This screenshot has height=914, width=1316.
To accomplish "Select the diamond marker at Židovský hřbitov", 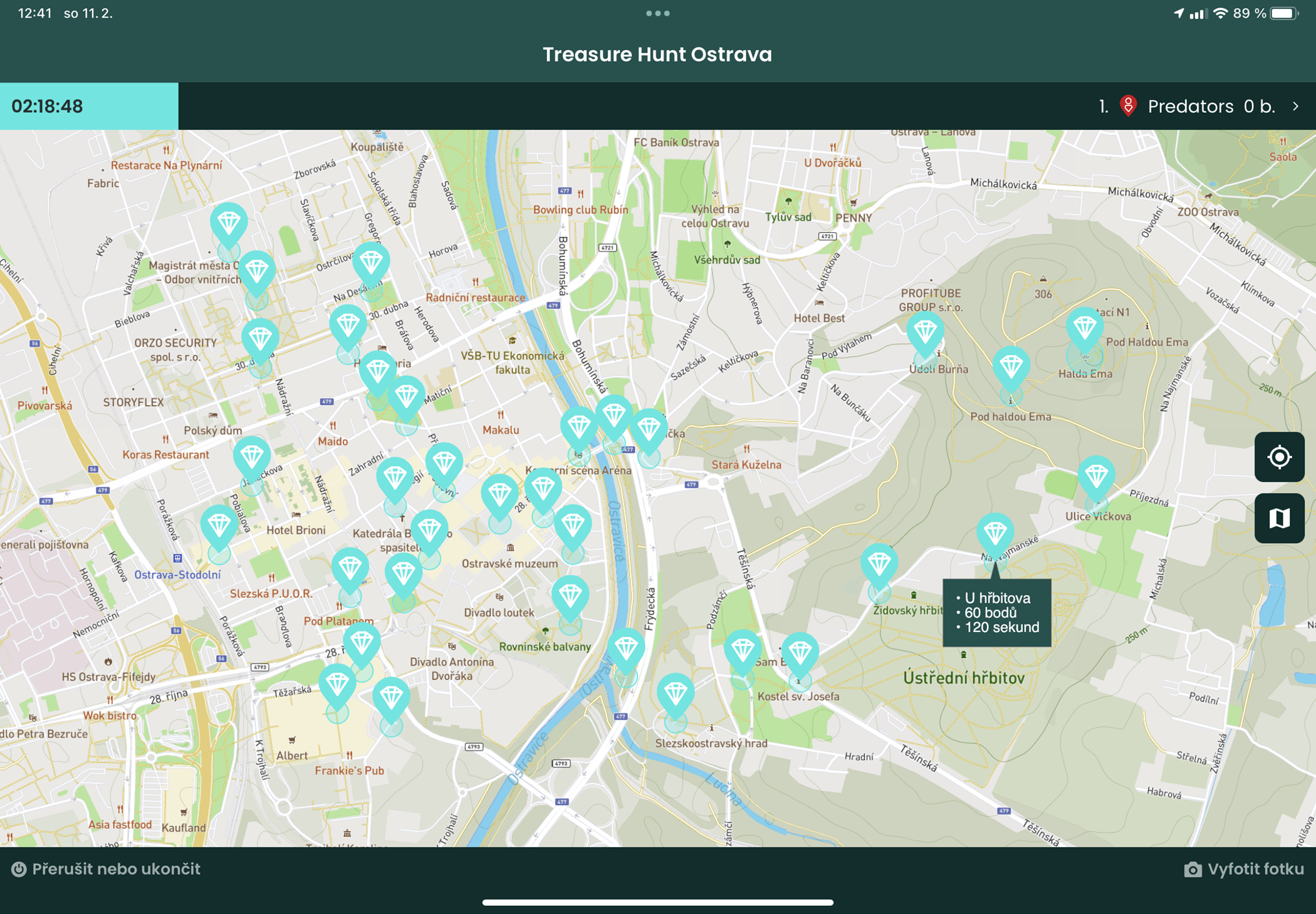I will point(879,566).
